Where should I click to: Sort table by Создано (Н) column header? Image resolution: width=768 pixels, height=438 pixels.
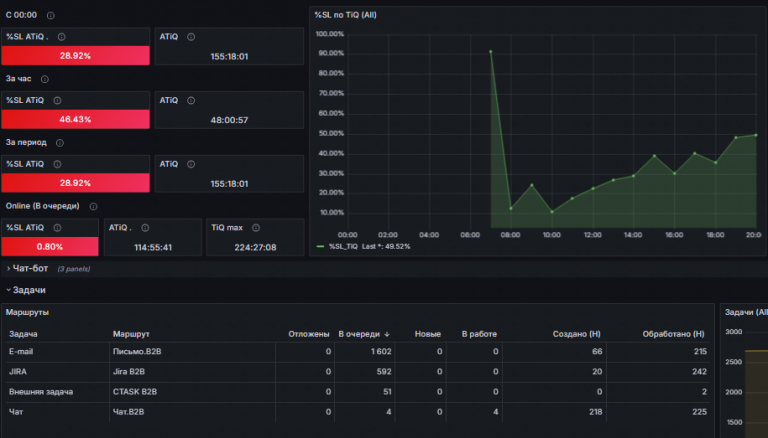coord(576,334)
